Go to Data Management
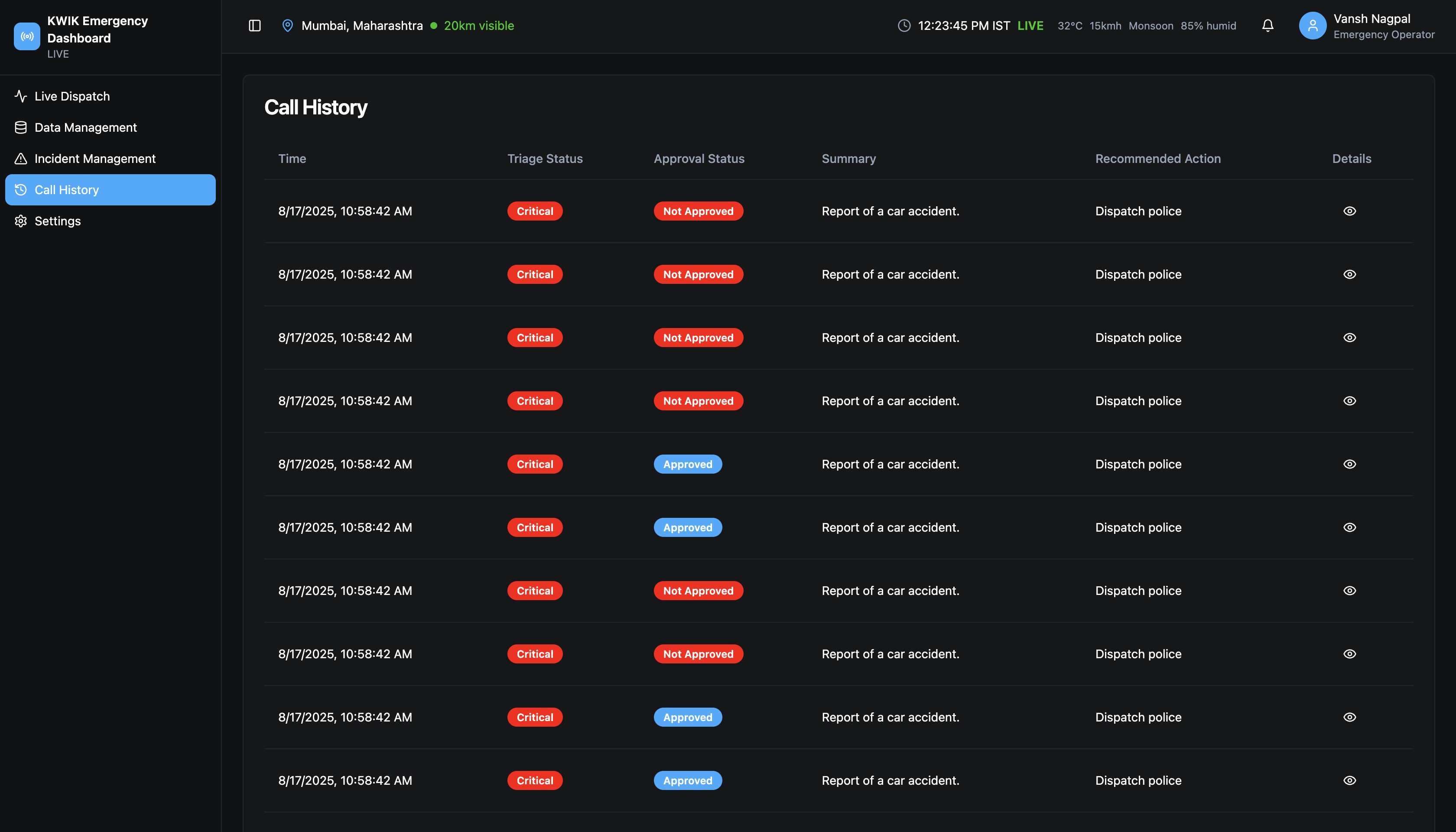The height and width of the screenshot is (832, 1456). [x=86, y=127]
